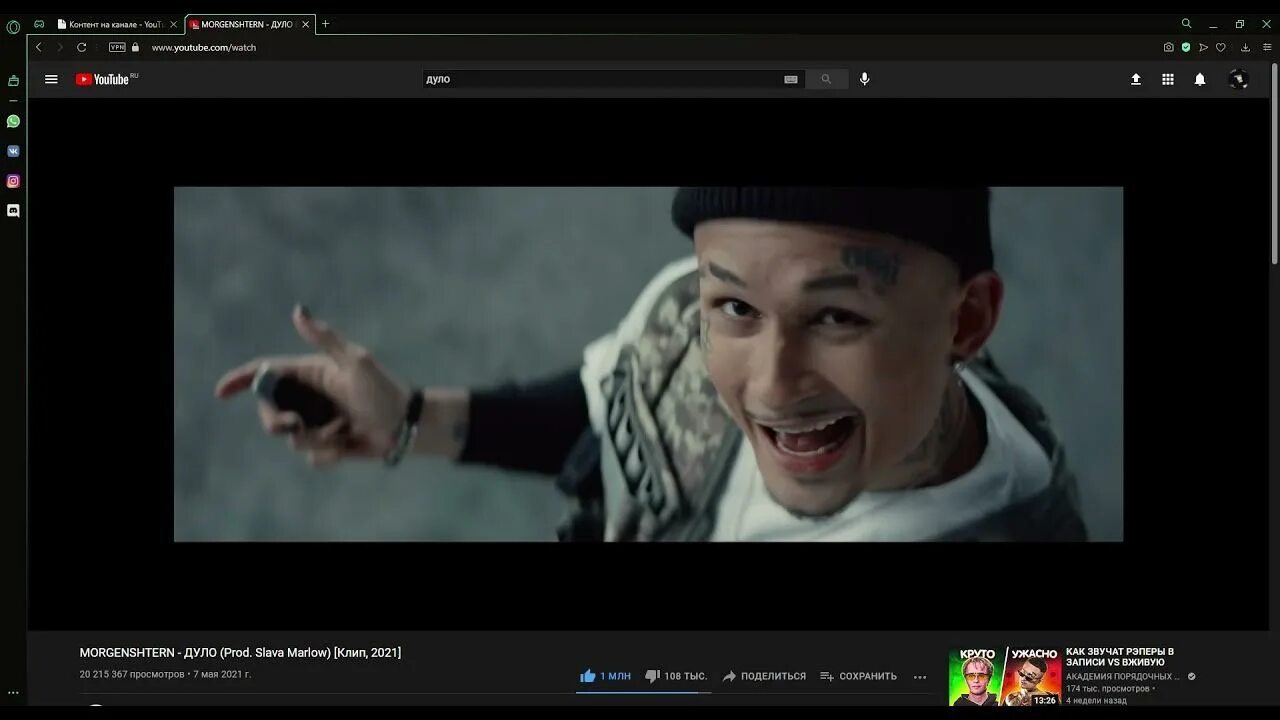Open the browser downloads icon

(1245, 47)
